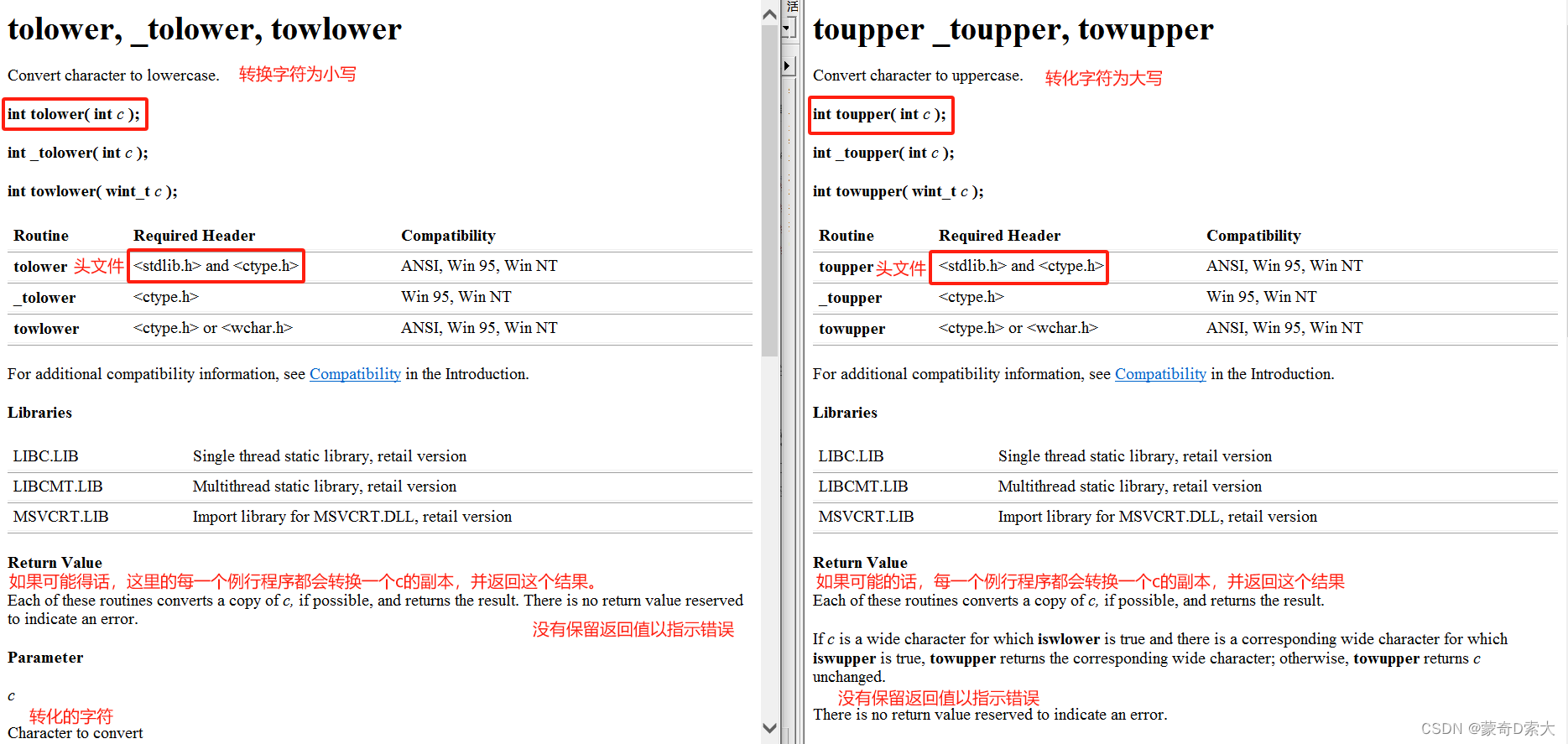Click the prototype "int _toupper( int c );"
This screenshot has width=1568, height=744.
click(x=883, y=153)
